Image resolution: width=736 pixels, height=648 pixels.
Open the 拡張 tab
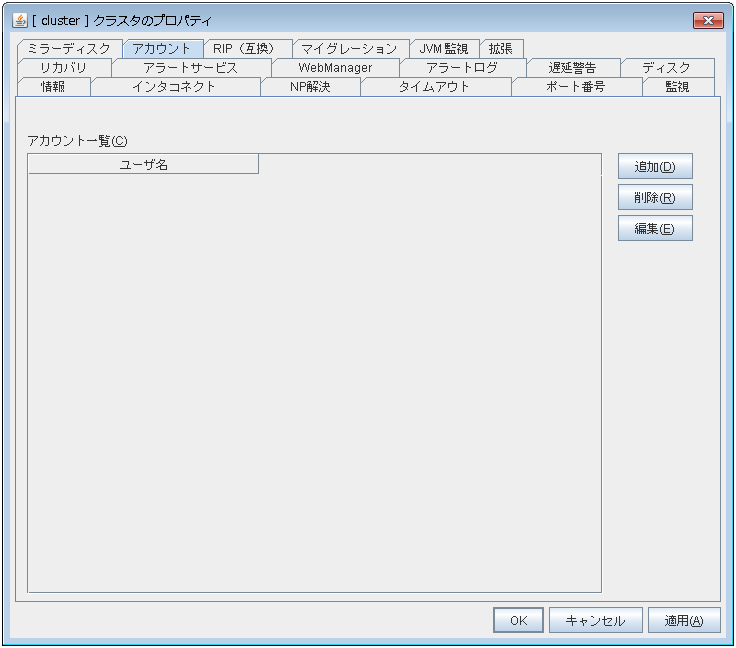coord(500,48)
